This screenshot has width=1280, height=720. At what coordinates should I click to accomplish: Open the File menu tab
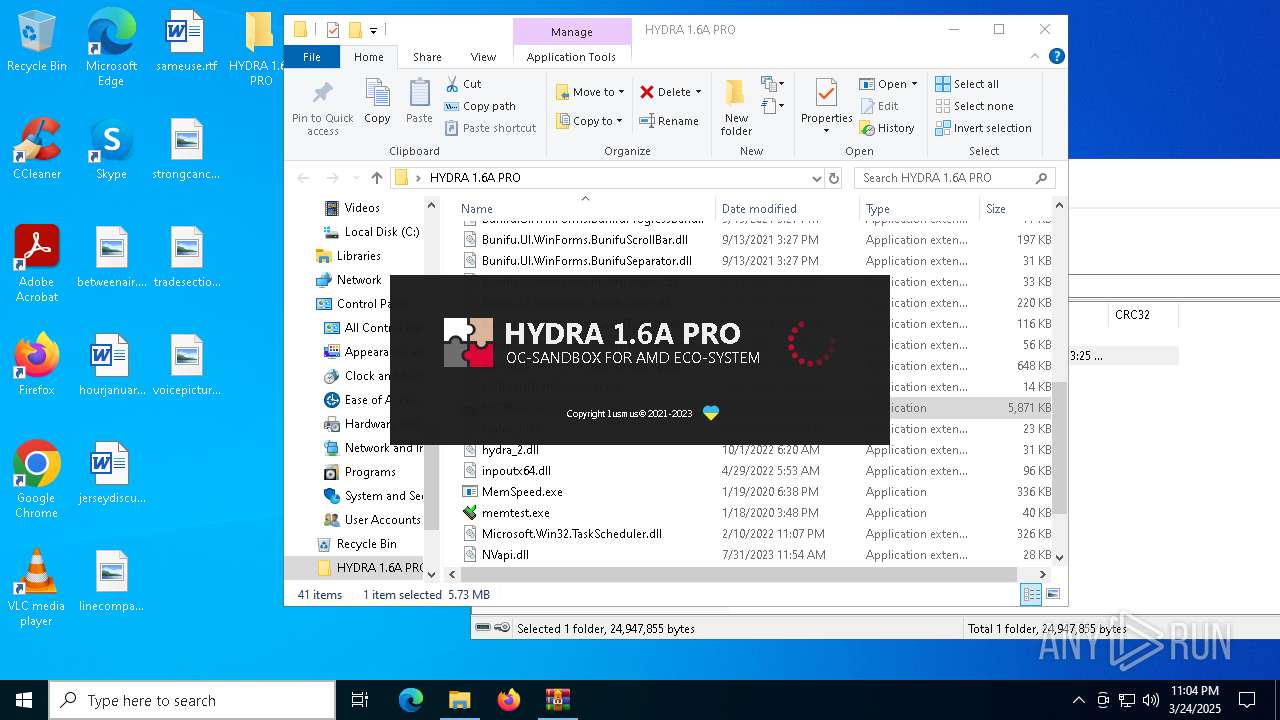(312, 57)
